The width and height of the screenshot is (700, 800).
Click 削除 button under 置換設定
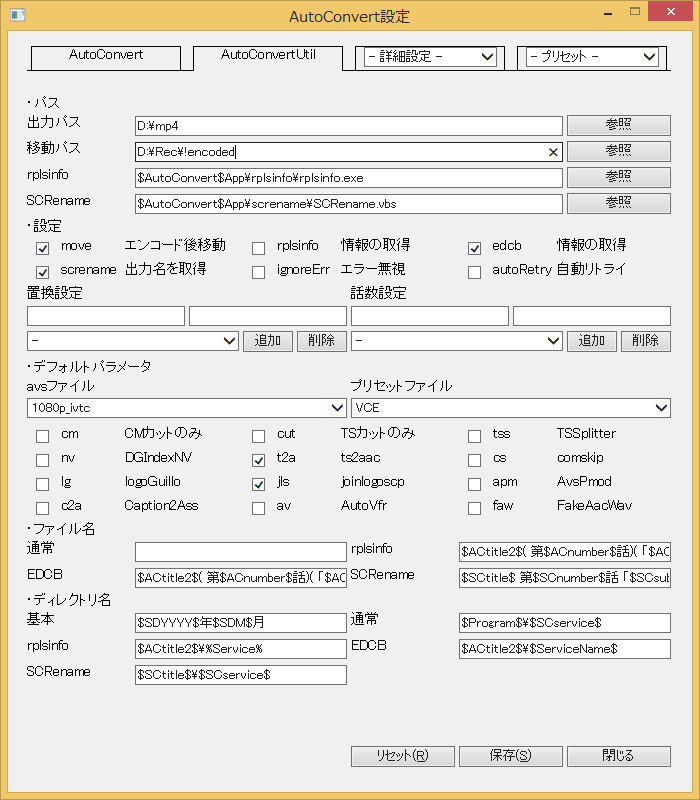[x=321, y=341]
